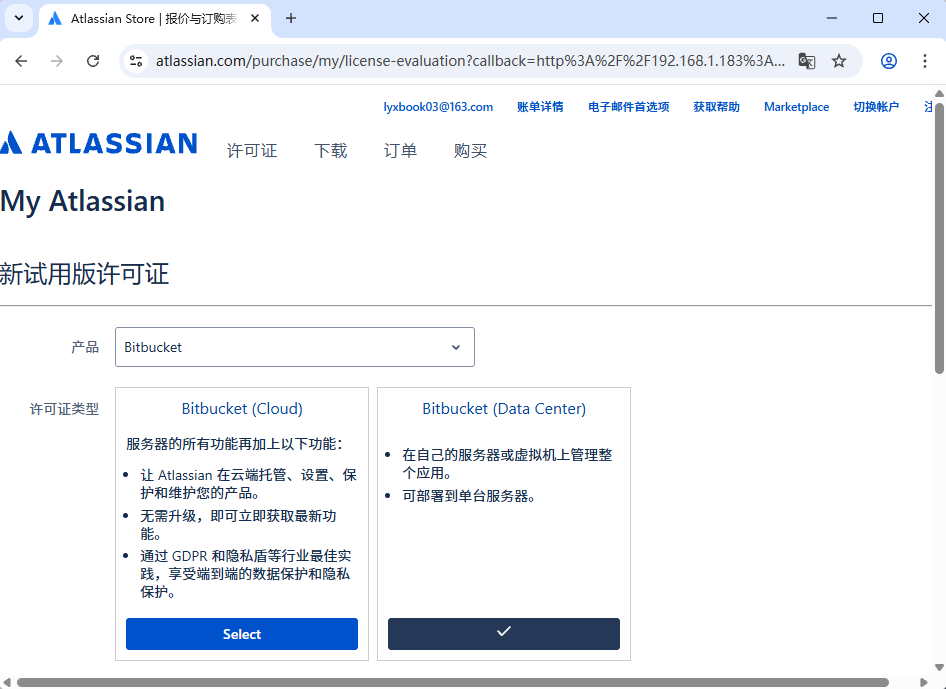Open site information icon in address bar

pyautogui.click(x=136, y=61)
